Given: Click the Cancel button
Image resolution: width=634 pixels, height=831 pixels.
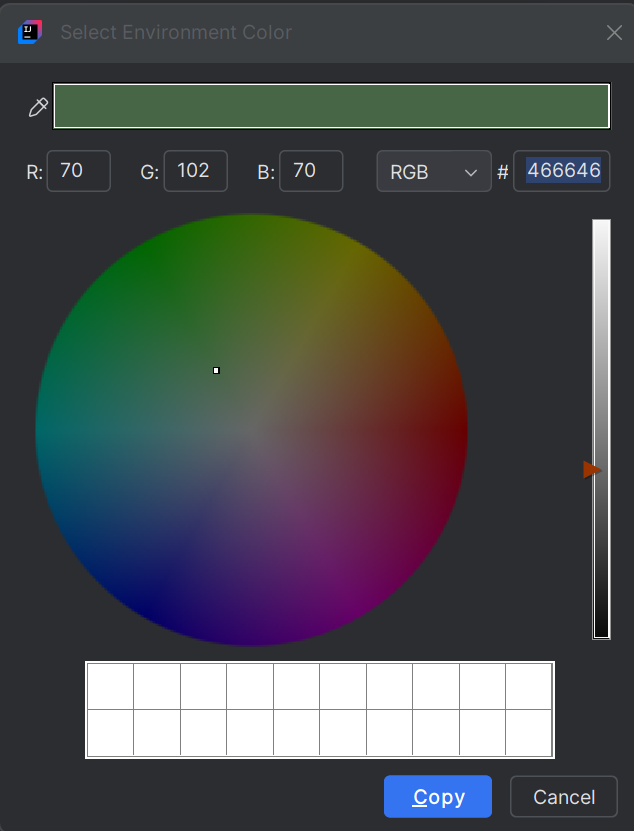Looking at the screenshot, I should point(563,797).
